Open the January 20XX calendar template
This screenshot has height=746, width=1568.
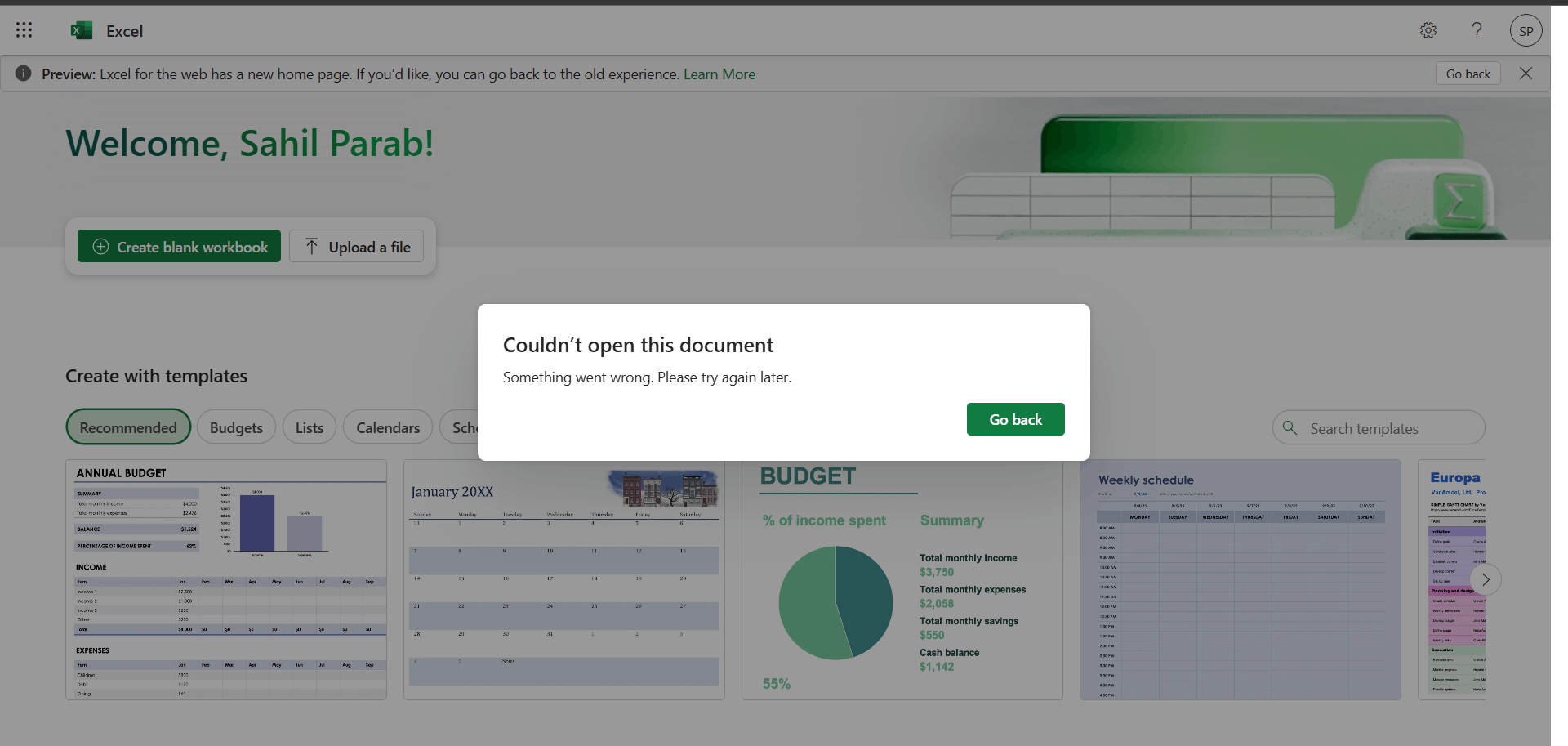(564, 579)
